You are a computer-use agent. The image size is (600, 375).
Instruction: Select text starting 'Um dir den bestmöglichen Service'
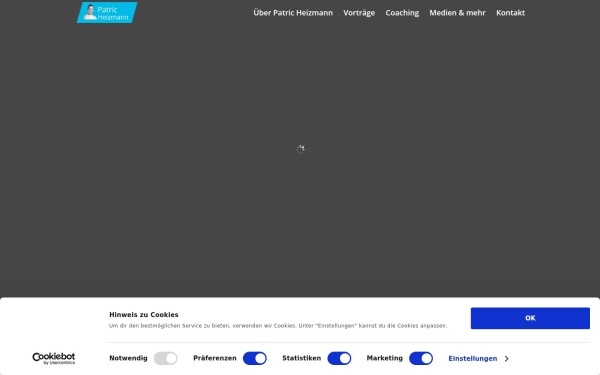(x=278, y=326)
